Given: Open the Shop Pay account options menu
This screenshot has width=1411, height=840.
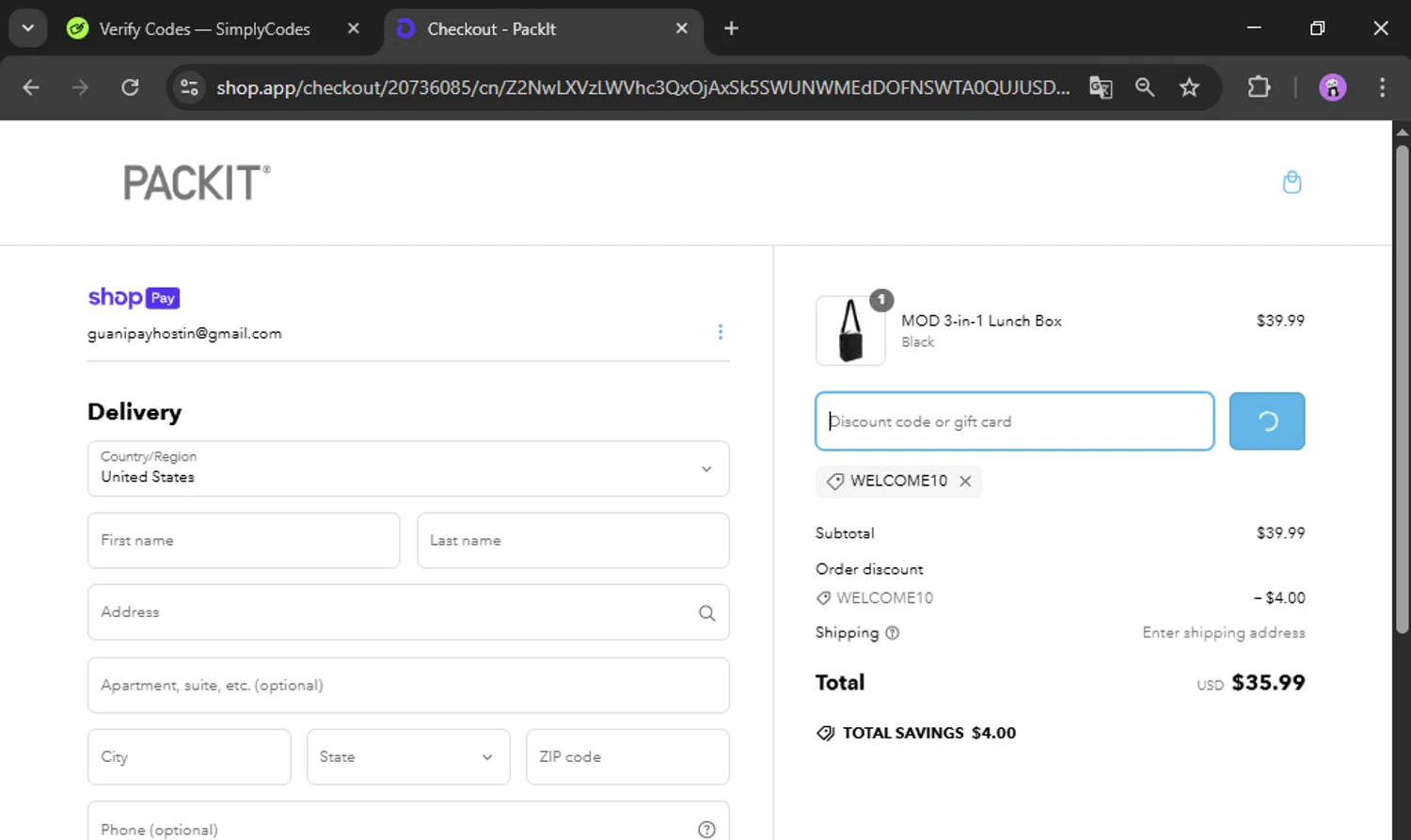Looking at the screenshot, I should pyautogui.click(x=721, y=332).
